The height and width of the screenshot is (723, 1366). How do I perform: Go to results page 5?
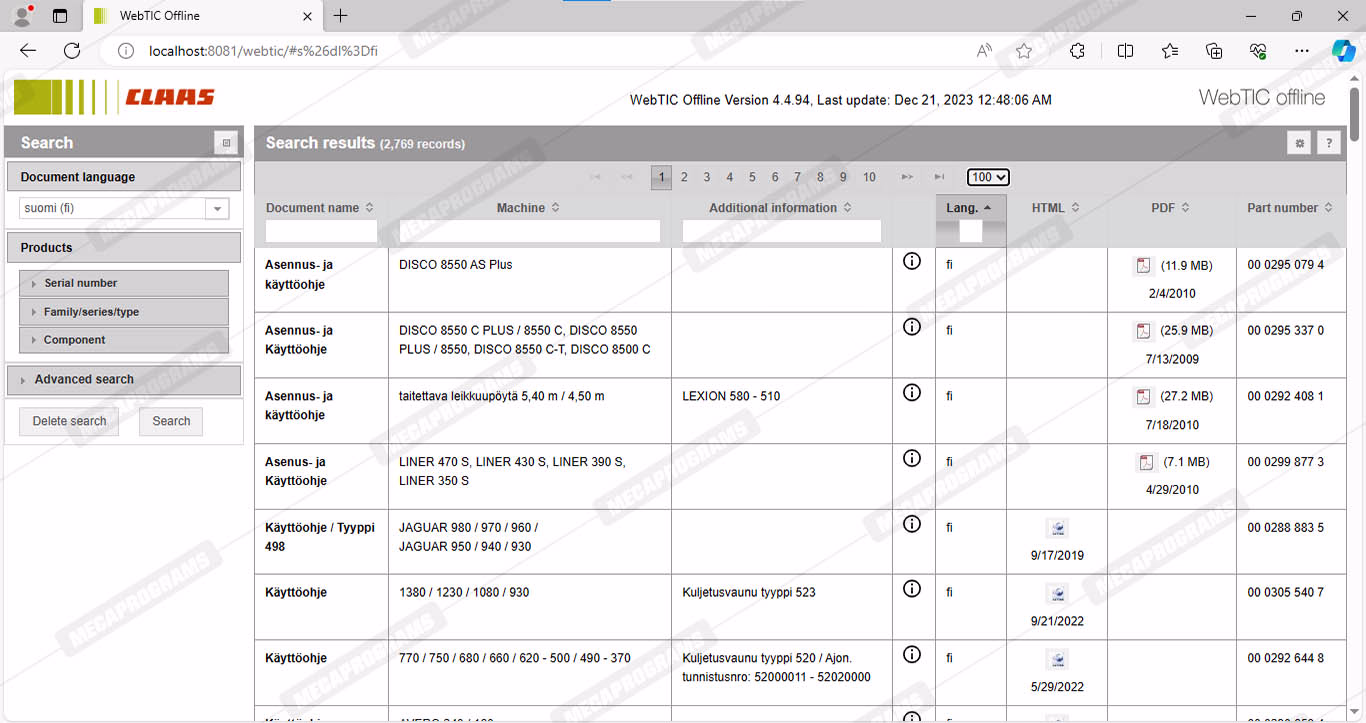coord(752,177)
